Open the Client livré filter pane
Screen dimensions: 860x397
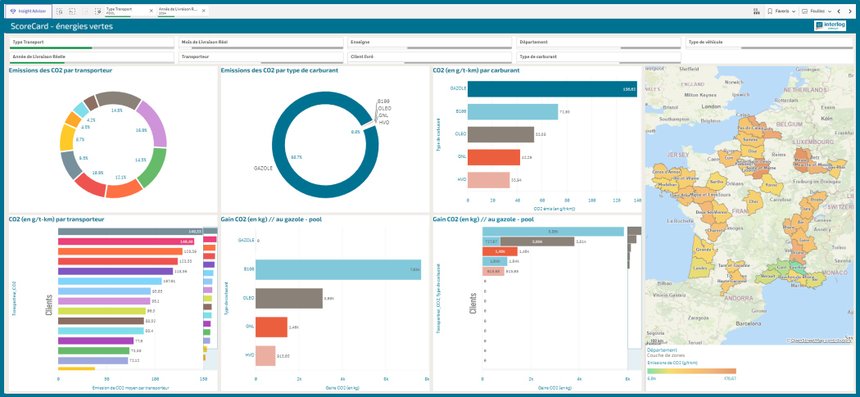point(429,57)
